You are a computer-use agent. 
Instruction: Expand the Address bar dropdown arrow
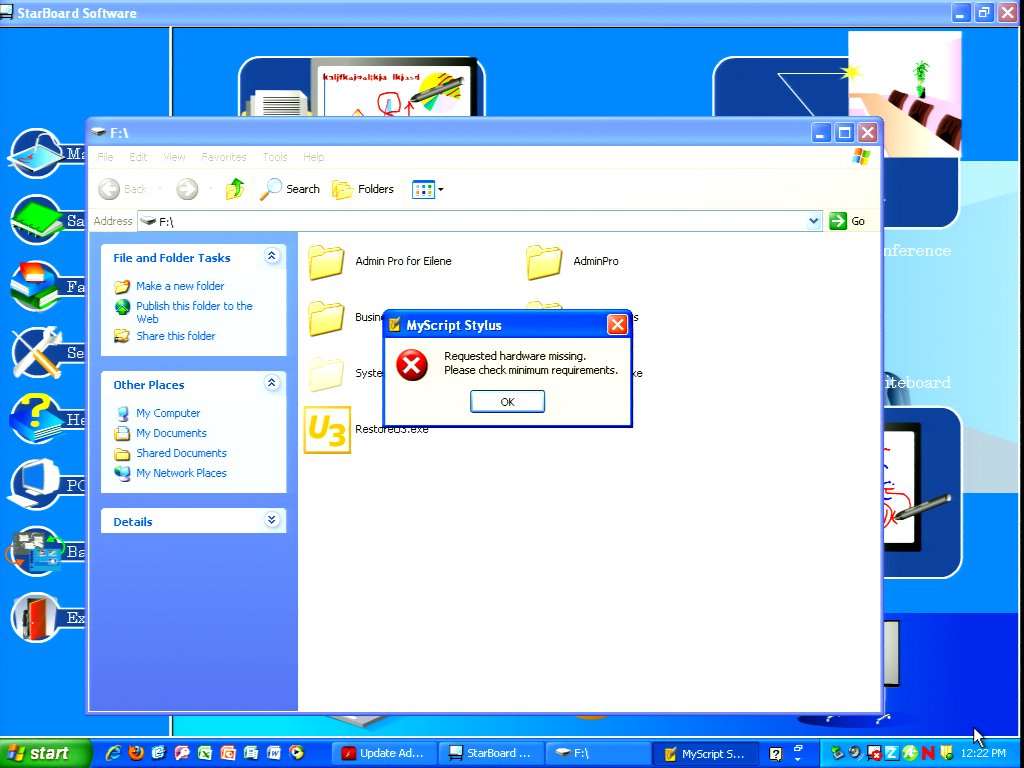pos(813,221)
